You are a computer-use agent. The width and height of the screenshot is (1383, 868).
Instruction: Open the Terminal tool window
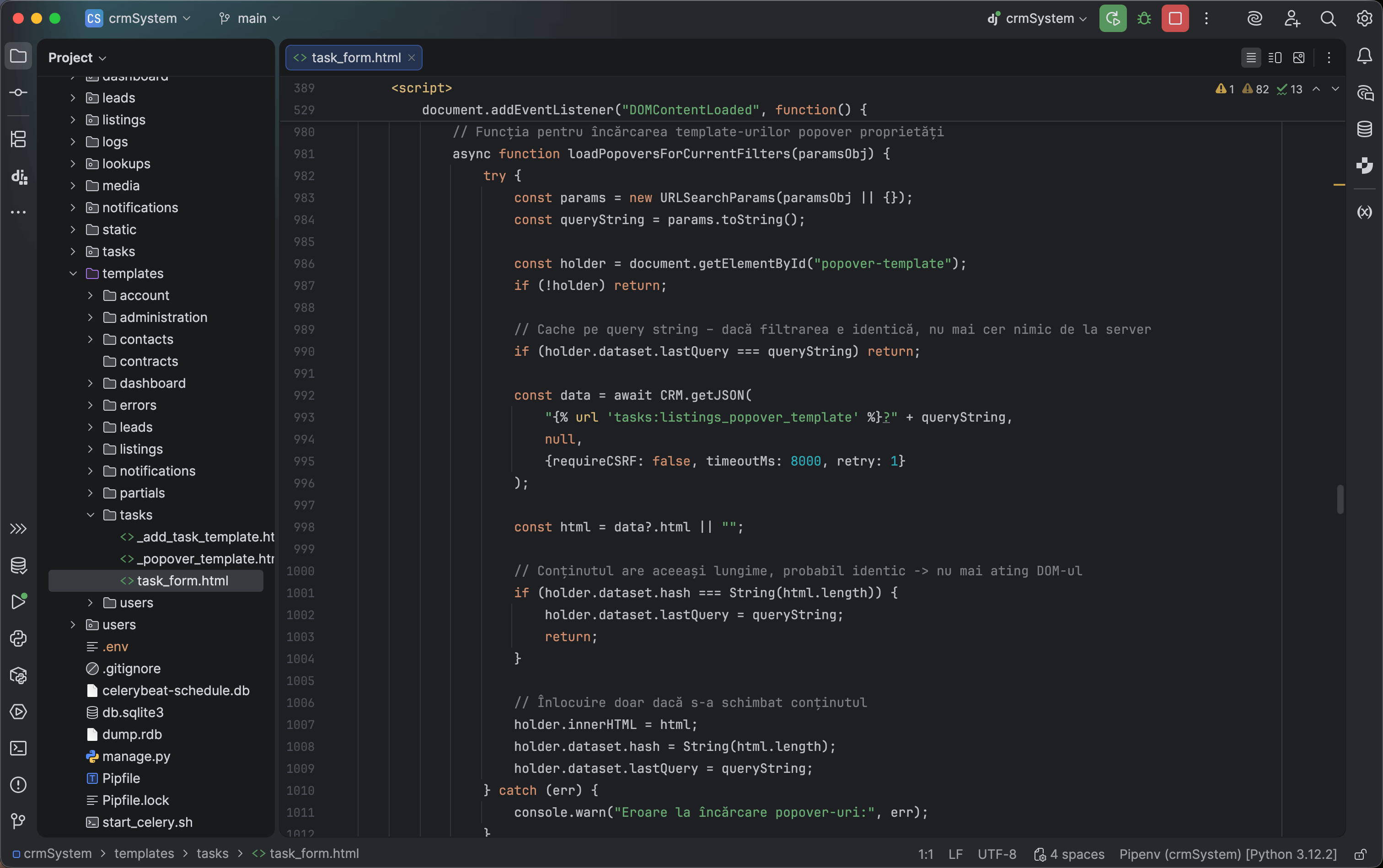(18, 748)
